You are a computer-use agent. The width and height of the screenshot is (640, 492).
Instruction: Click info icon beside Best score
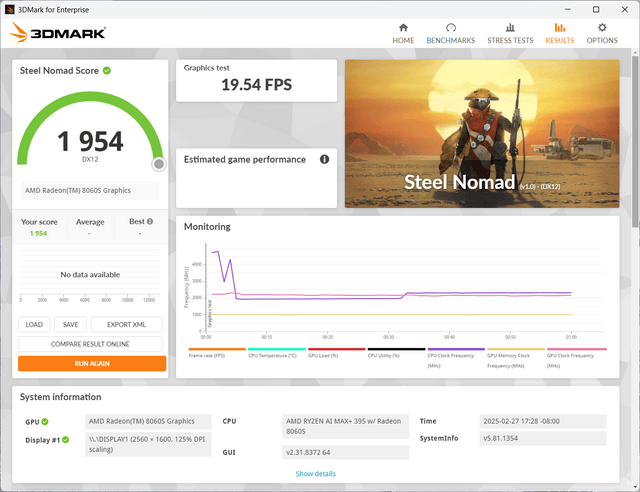(150, 221)
